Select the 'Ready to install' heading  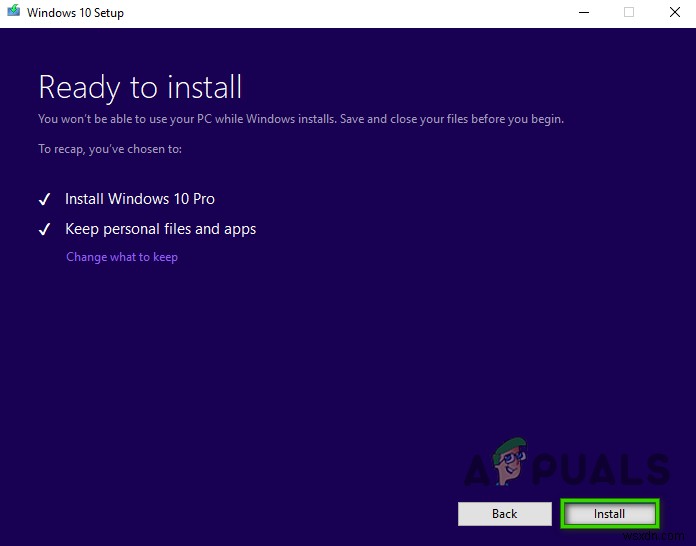(140, 87)
